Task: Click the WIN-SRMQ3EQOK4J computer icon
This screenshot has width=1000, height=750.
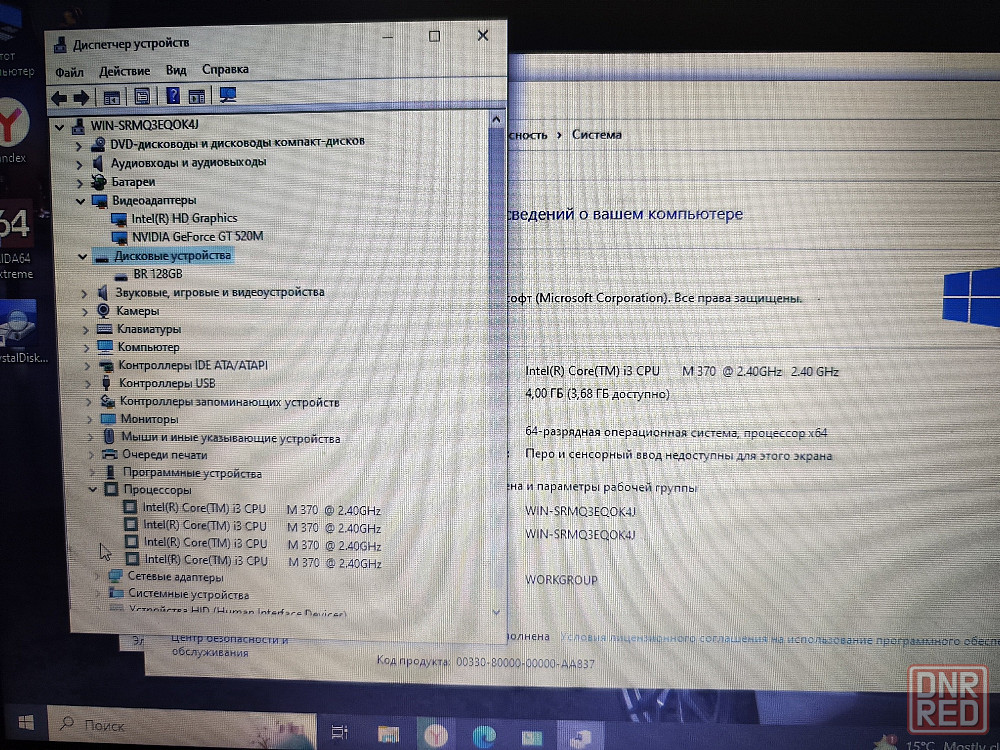Action: (78, 126)
